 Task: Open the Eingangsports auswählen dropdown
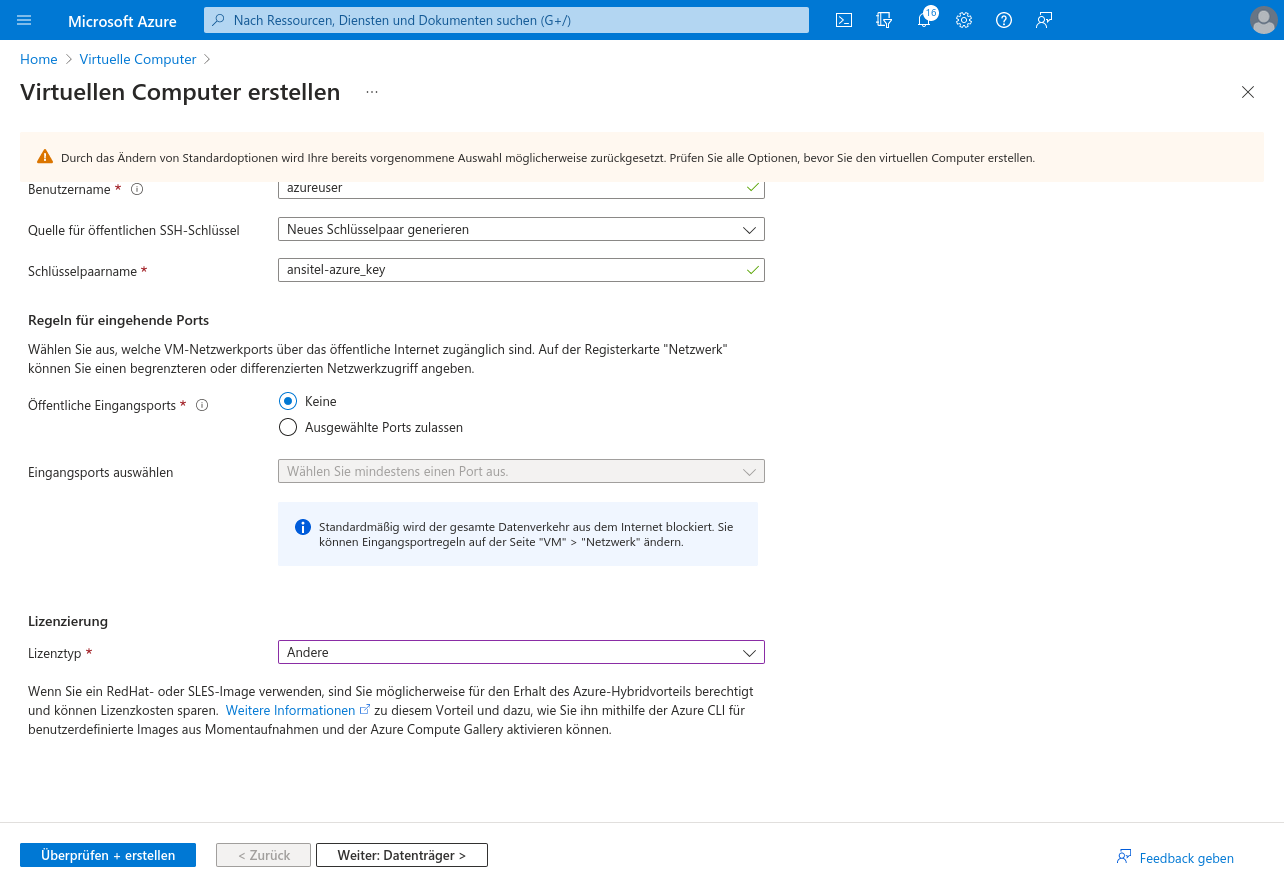point(520,471)
